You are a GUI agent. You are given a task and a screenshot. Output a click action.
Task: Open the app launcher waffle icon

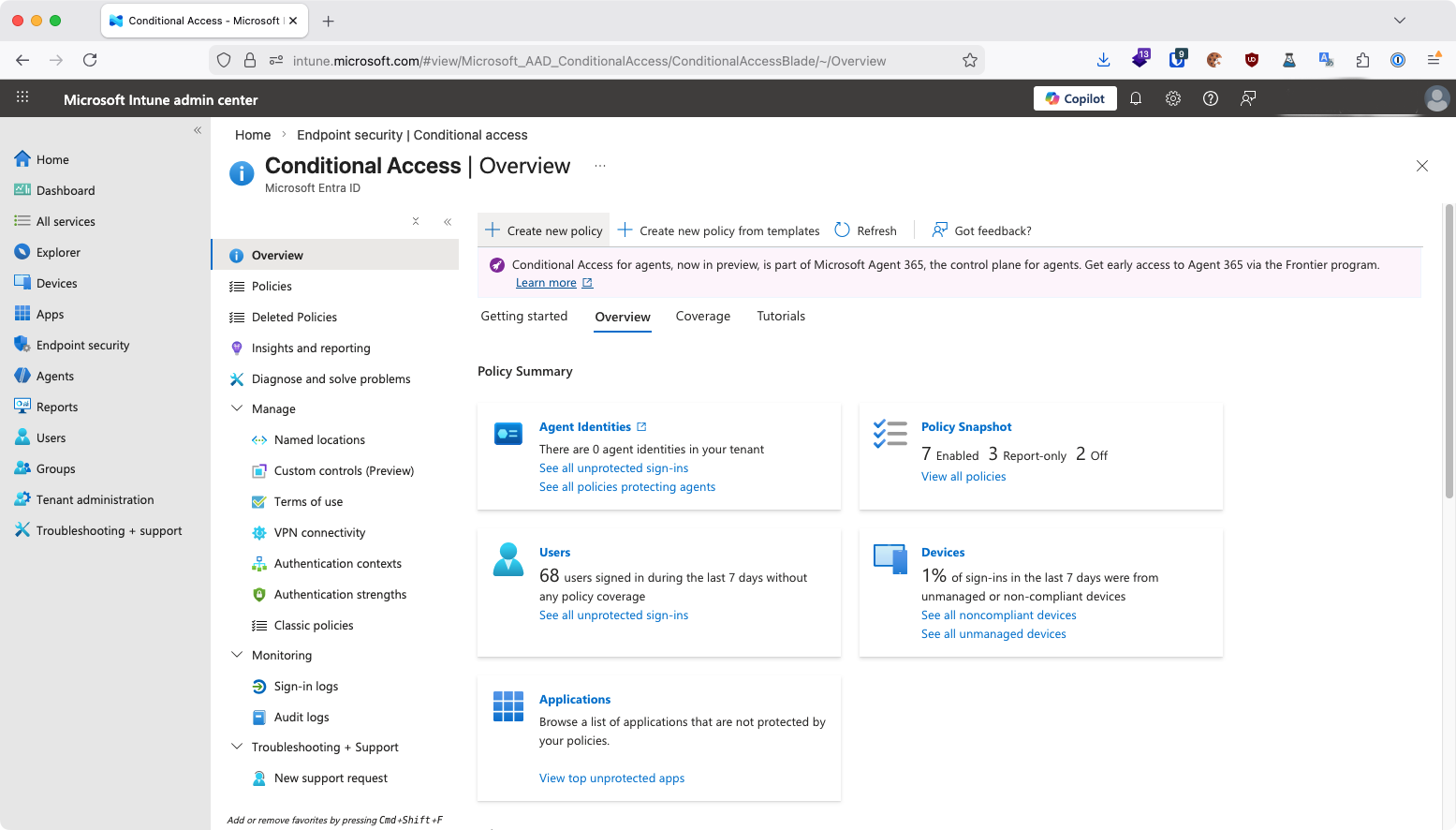pos(22,96)
